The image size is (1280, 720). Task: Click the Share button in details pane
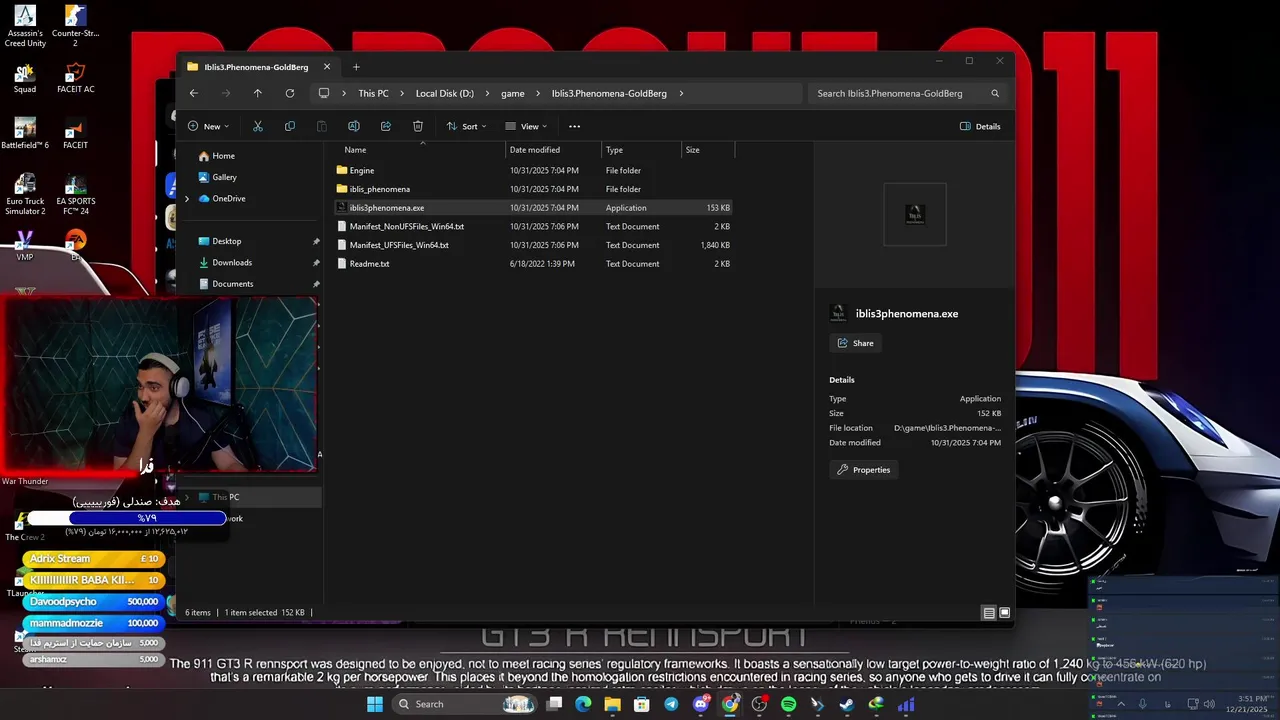[855, 343]
